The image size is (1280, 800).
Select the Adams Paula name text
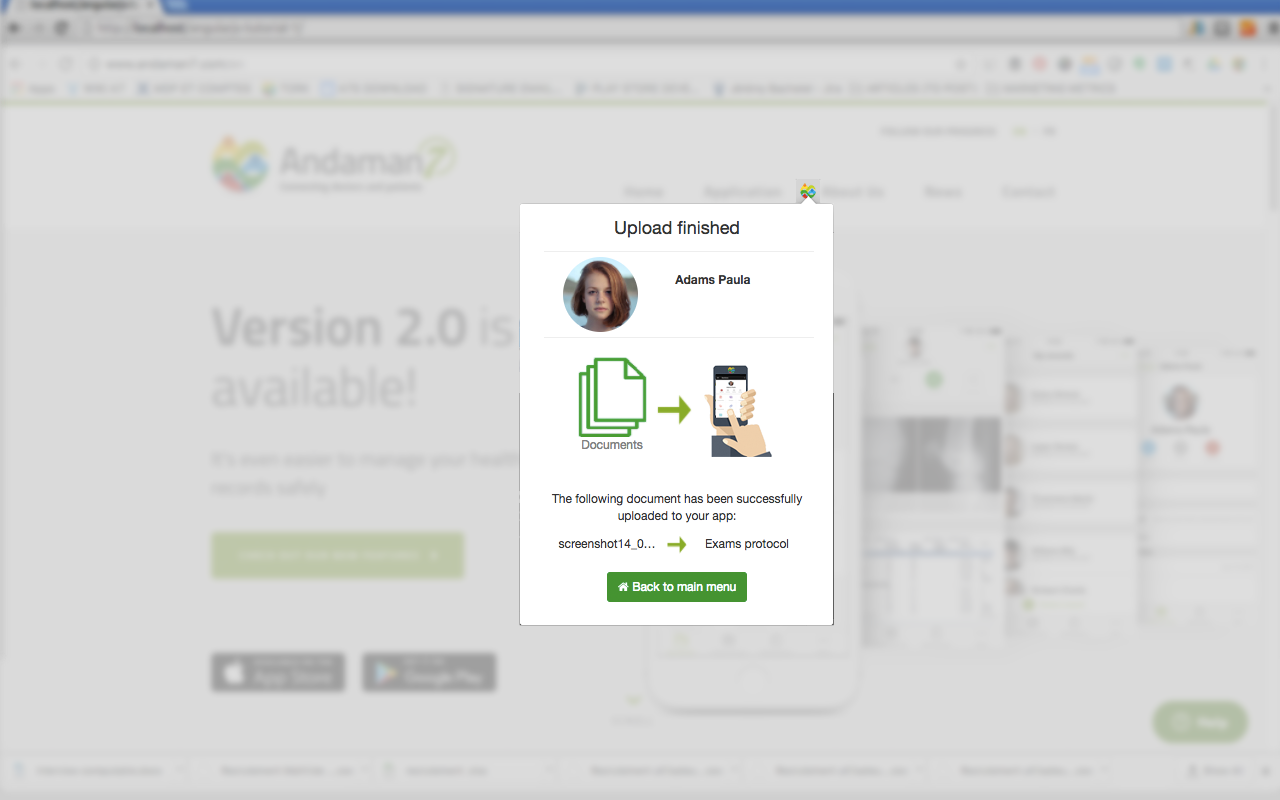click(x=712, y=280)
